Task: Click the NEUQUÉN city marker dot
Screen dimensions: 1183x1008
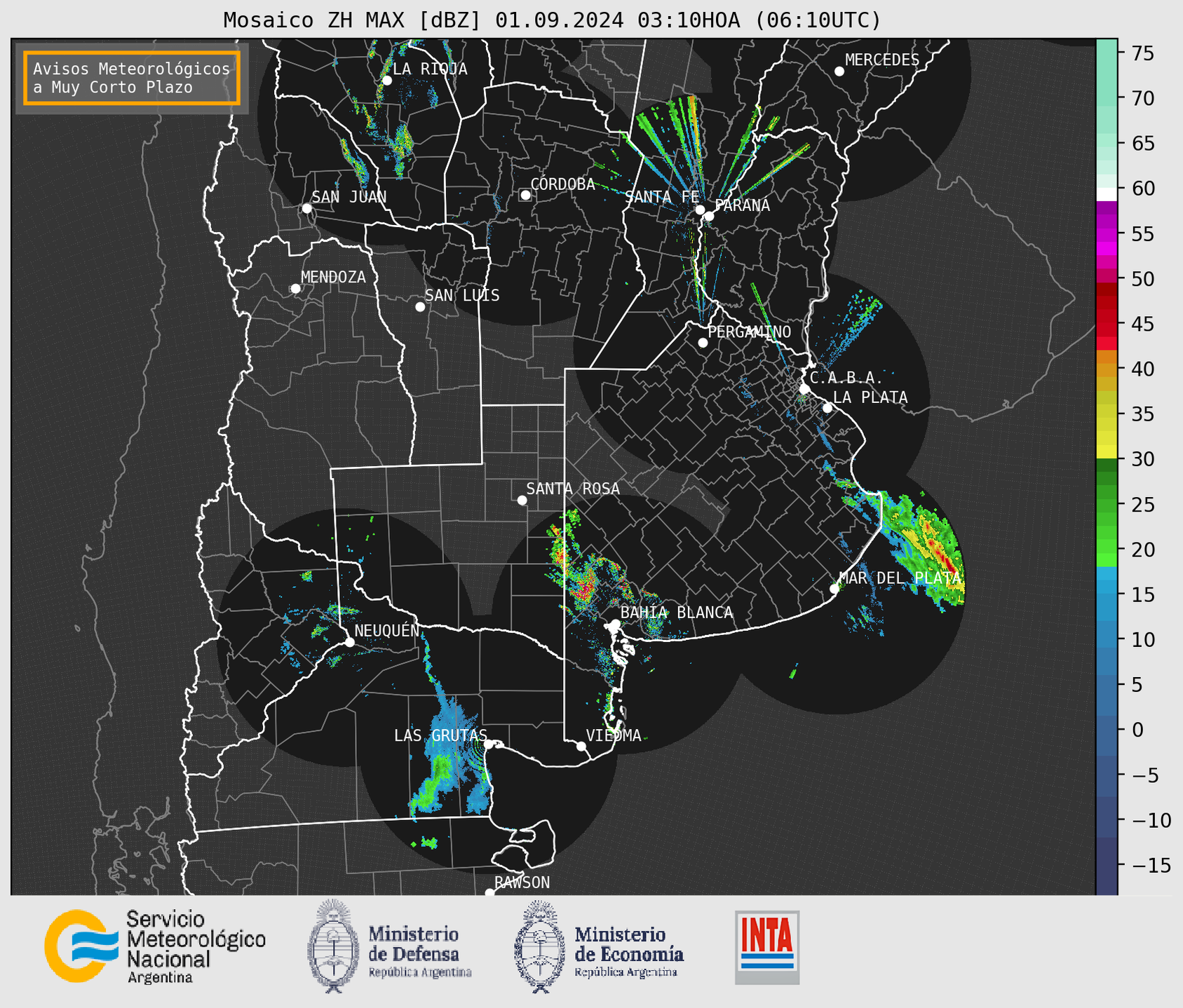Action: [349, 642]
